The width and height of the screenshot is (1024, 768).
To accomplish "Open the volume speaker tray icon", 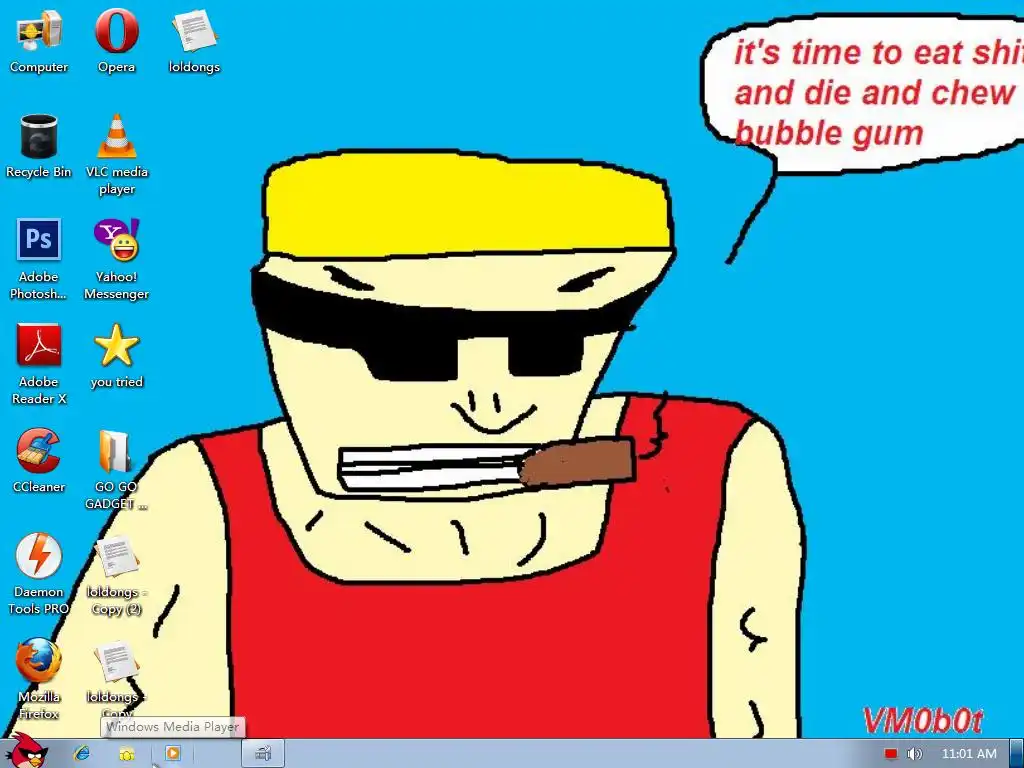I will [914, 754].
